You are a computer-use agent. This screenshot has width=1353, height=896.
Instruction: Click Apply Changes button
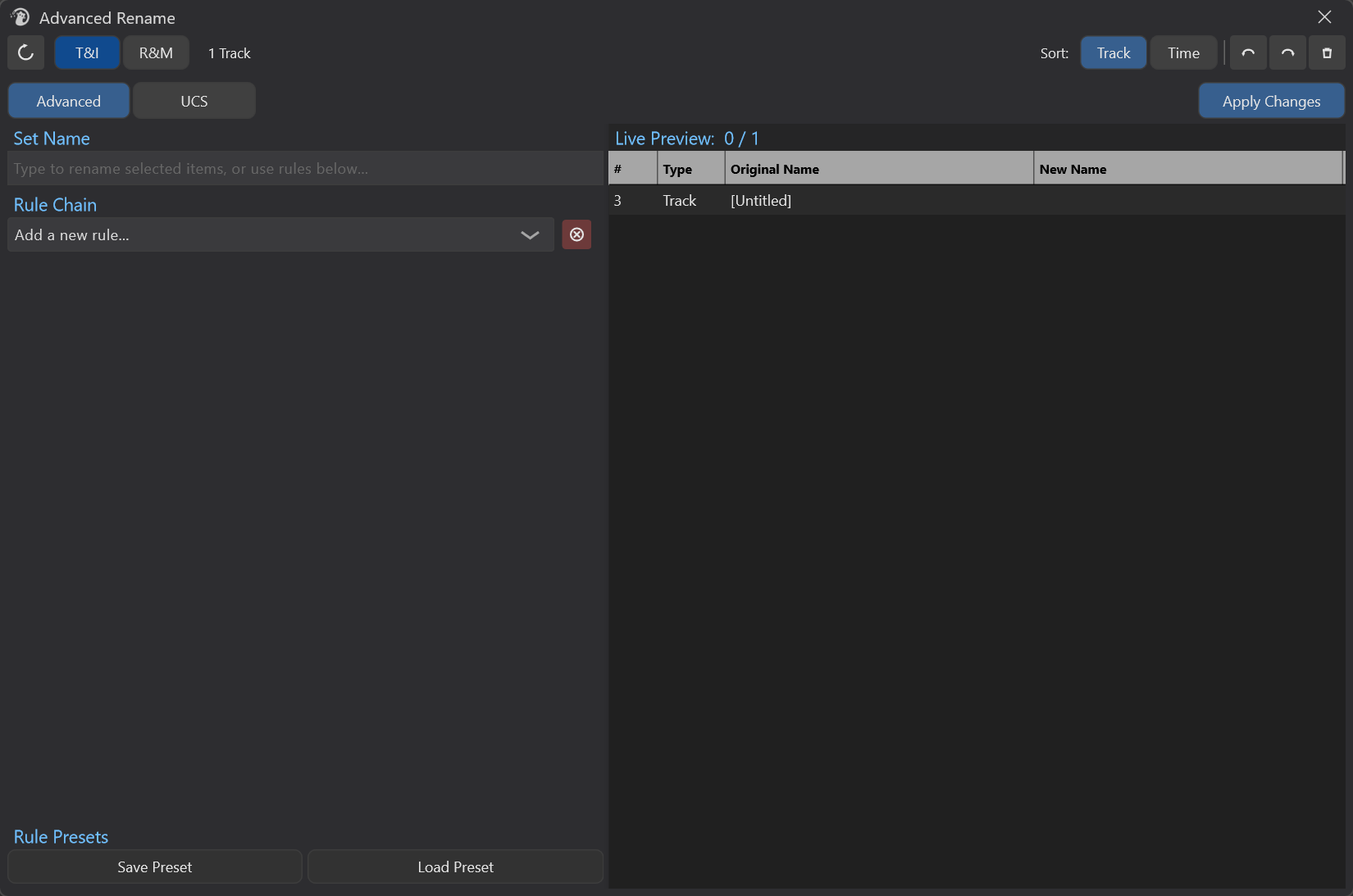pos(1271,101)
